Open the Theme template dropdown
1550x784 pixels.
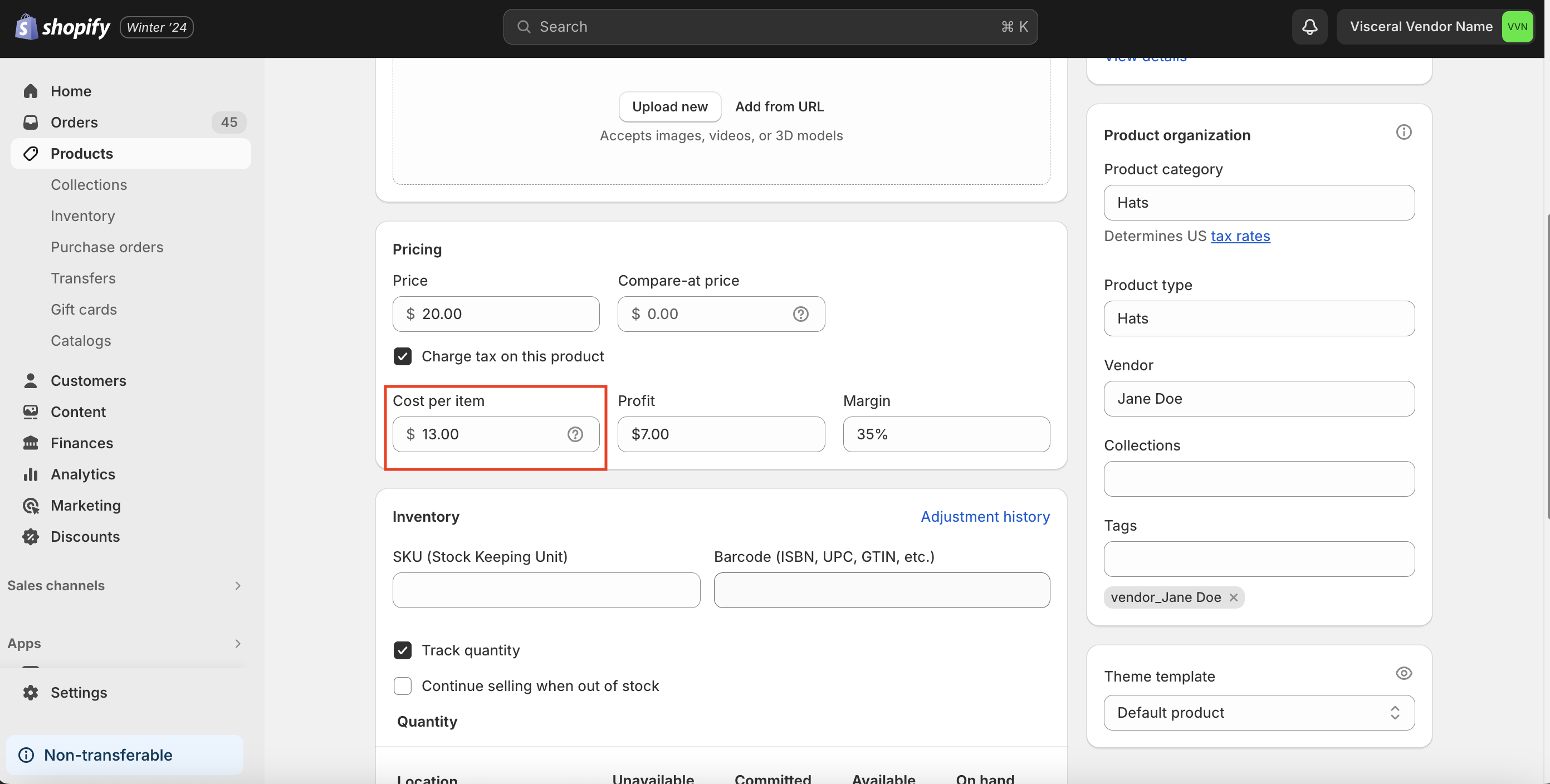[1258, 712]
